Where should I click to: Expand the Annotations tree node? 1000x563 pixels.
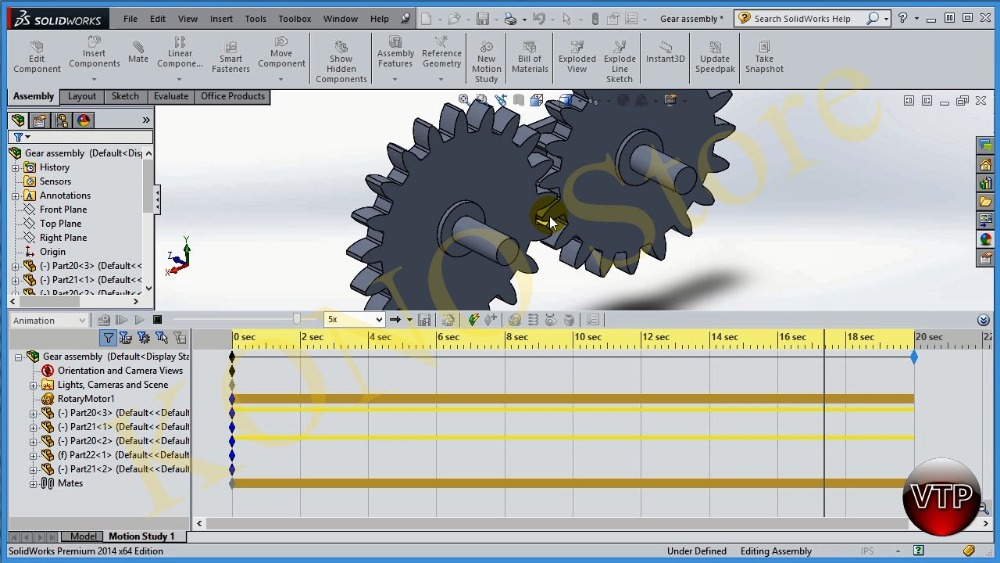pyautogui.click(x=16, y=196)
